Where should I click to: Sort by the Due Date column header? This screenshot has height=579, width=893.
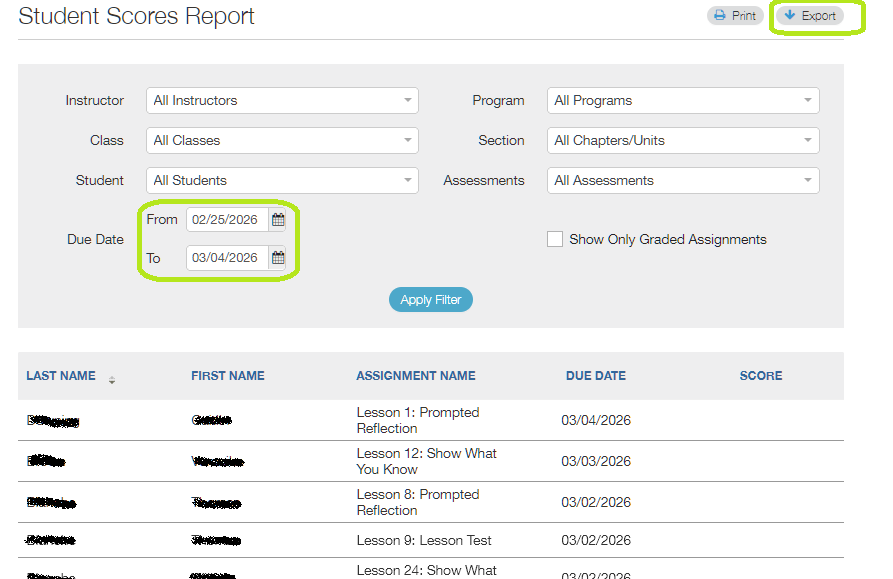point(596,376)
